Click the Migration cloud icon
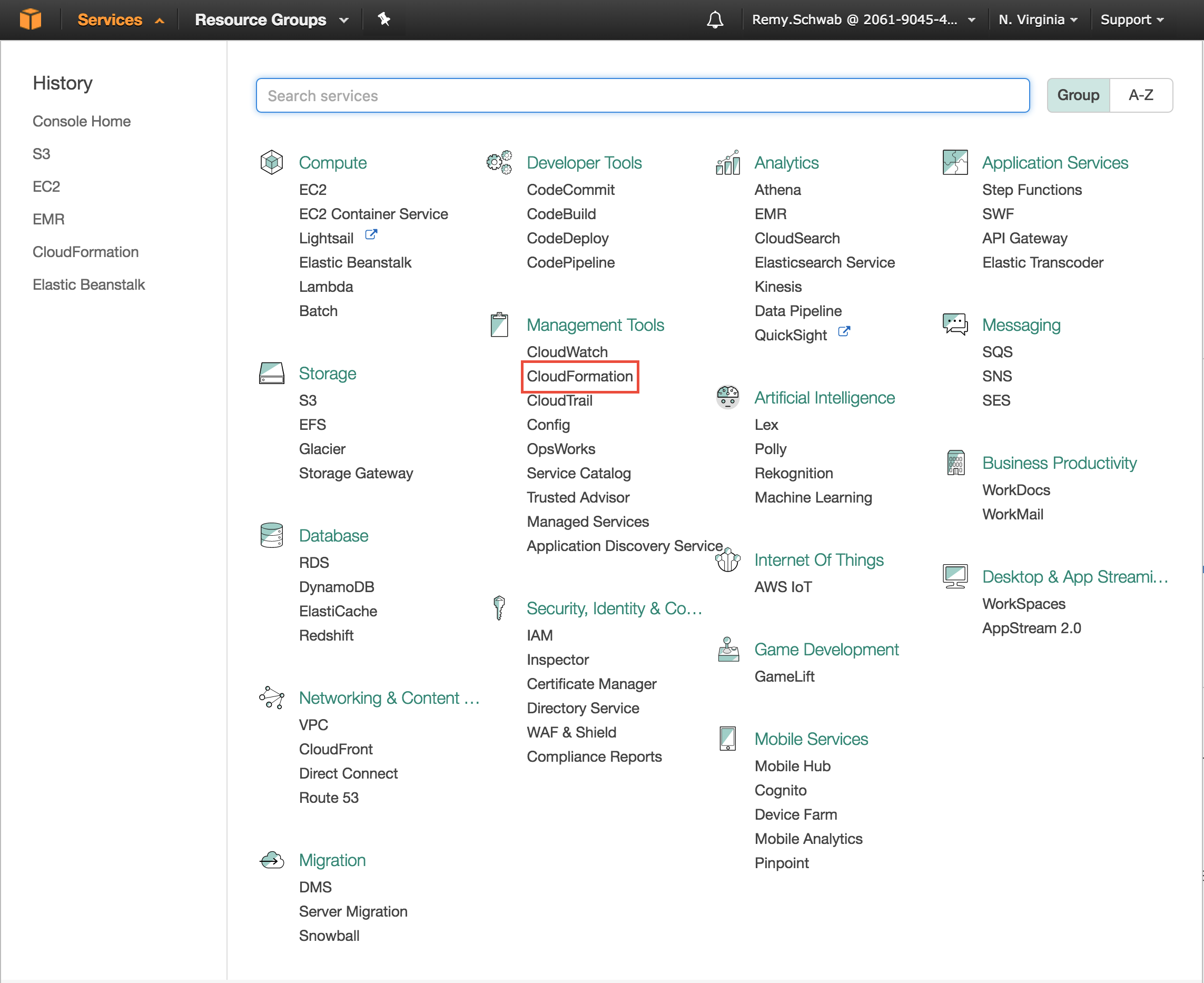The width and height of the screenshot is (1204, 983). (272, 860)
